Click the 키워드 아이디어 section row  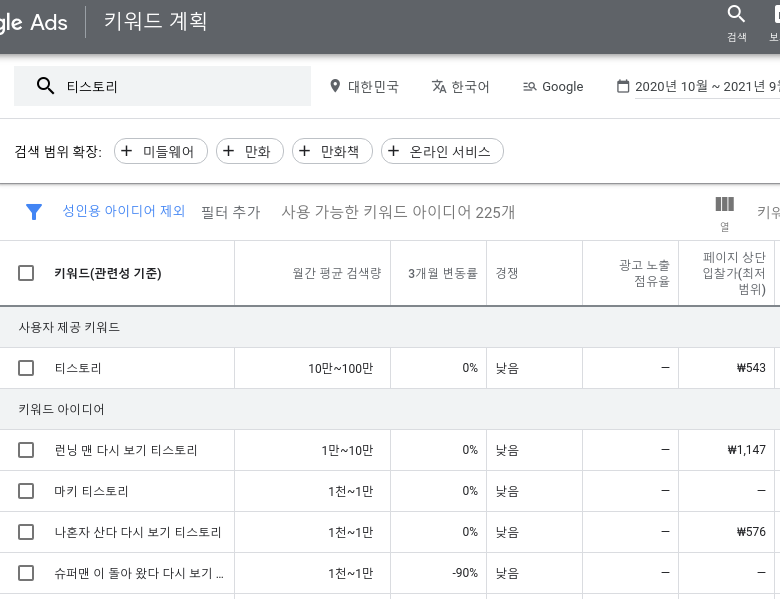point(390,409)
